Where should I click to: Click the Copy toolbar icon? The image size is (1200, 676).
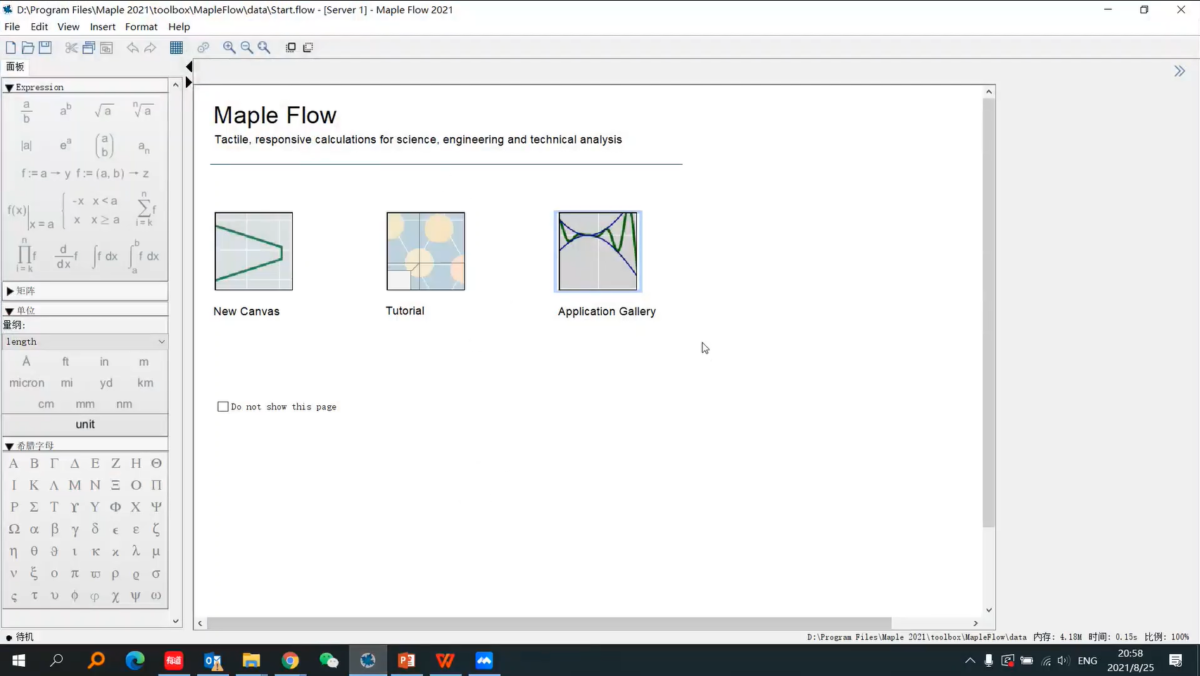[x=88, y=47]
